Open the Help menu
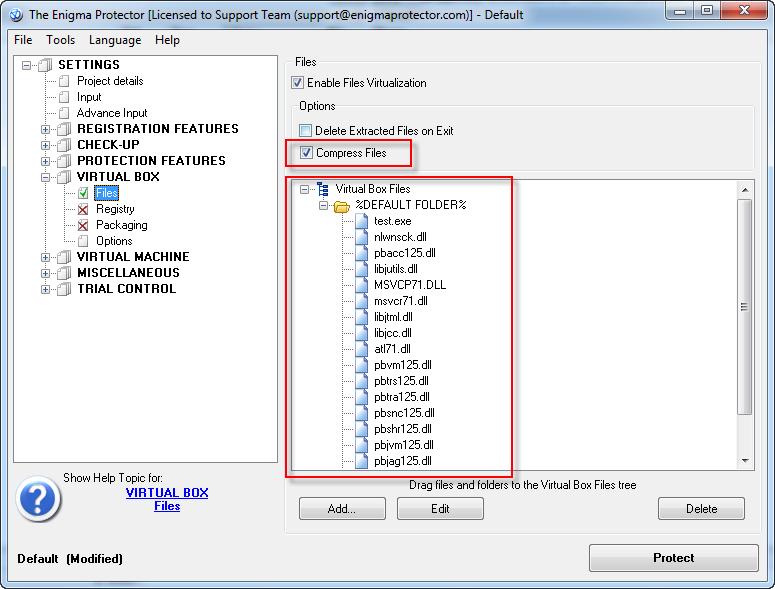The image size is (775, 589). point(168,40)
